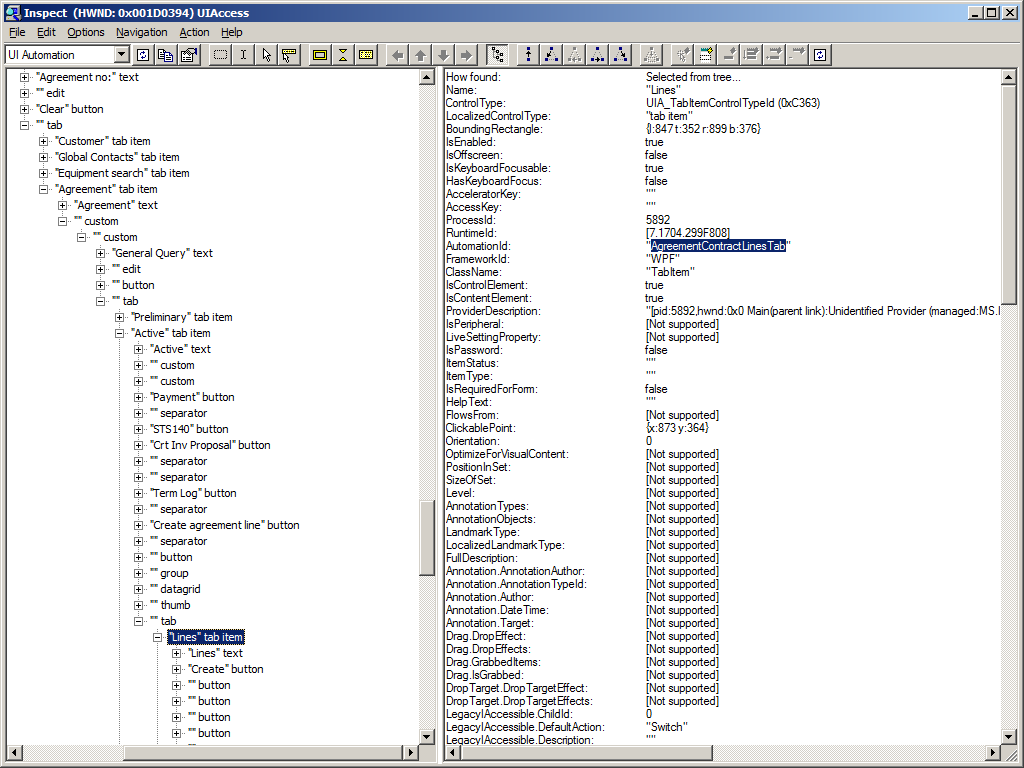Collapse the "Agreement" tab item node
The width and height of the screenshot is (1024, 768).
tap(44, 189)
